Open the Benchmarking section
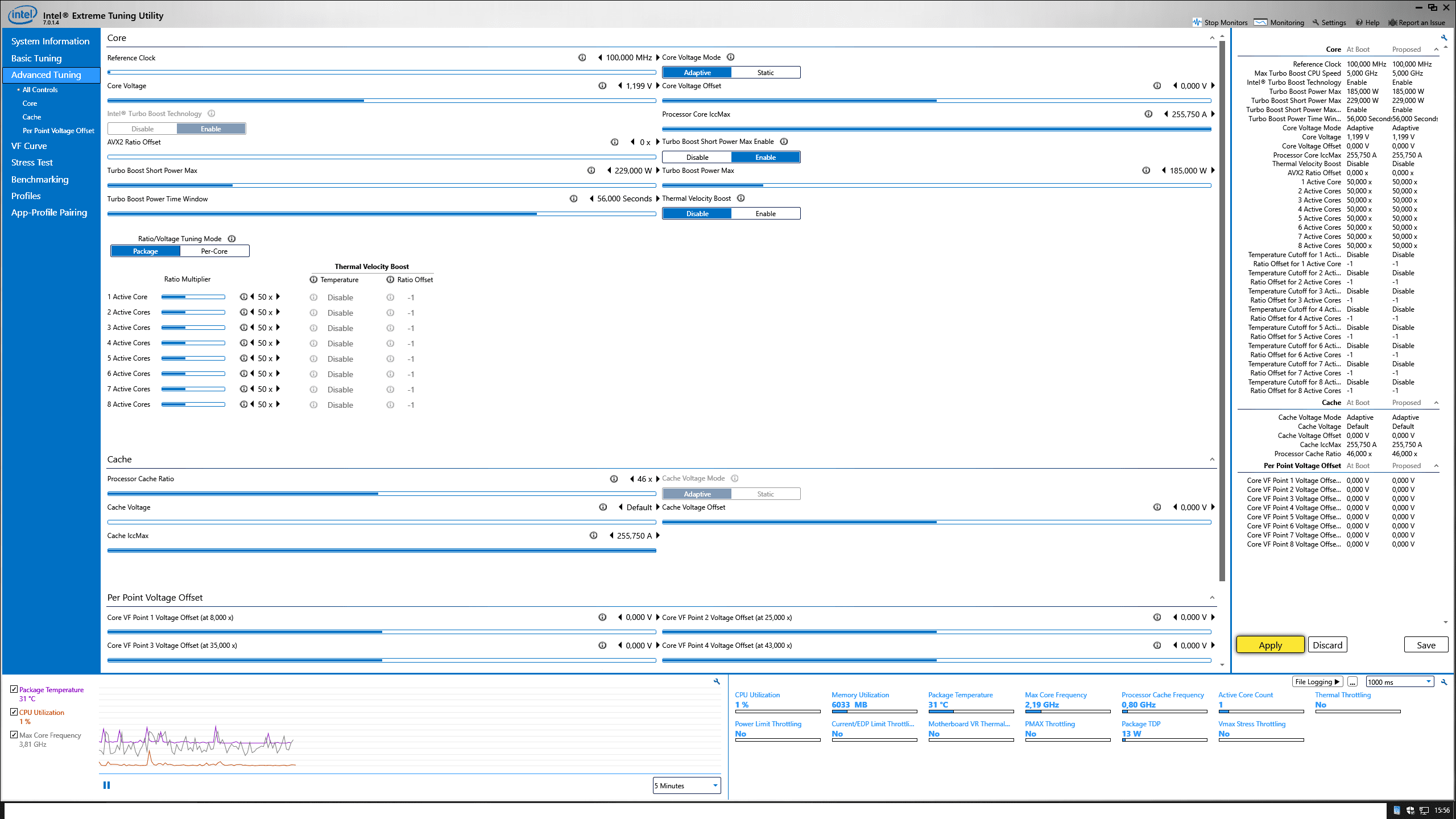The image size is (1456, 819). pos(40,179)
